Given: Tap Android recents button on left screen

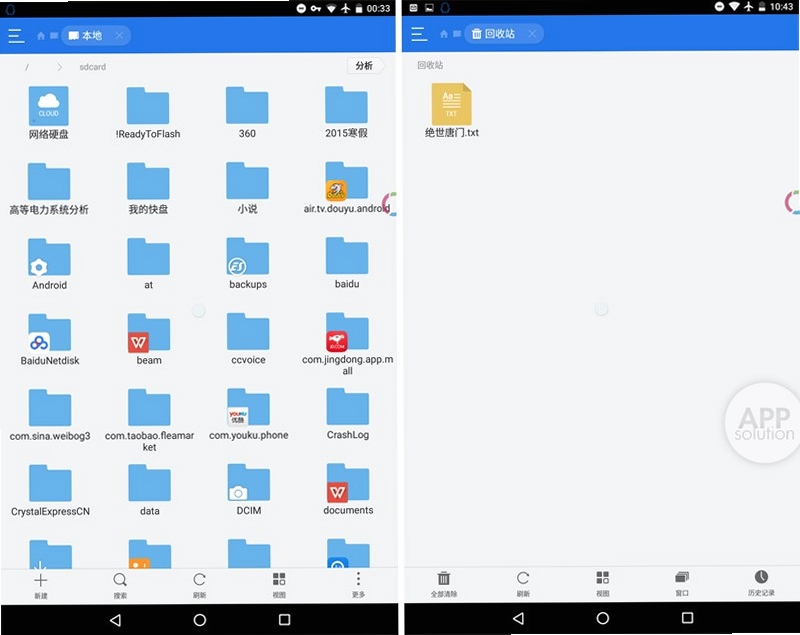Looking at the screenshot, I should click(x=284, y=619).
